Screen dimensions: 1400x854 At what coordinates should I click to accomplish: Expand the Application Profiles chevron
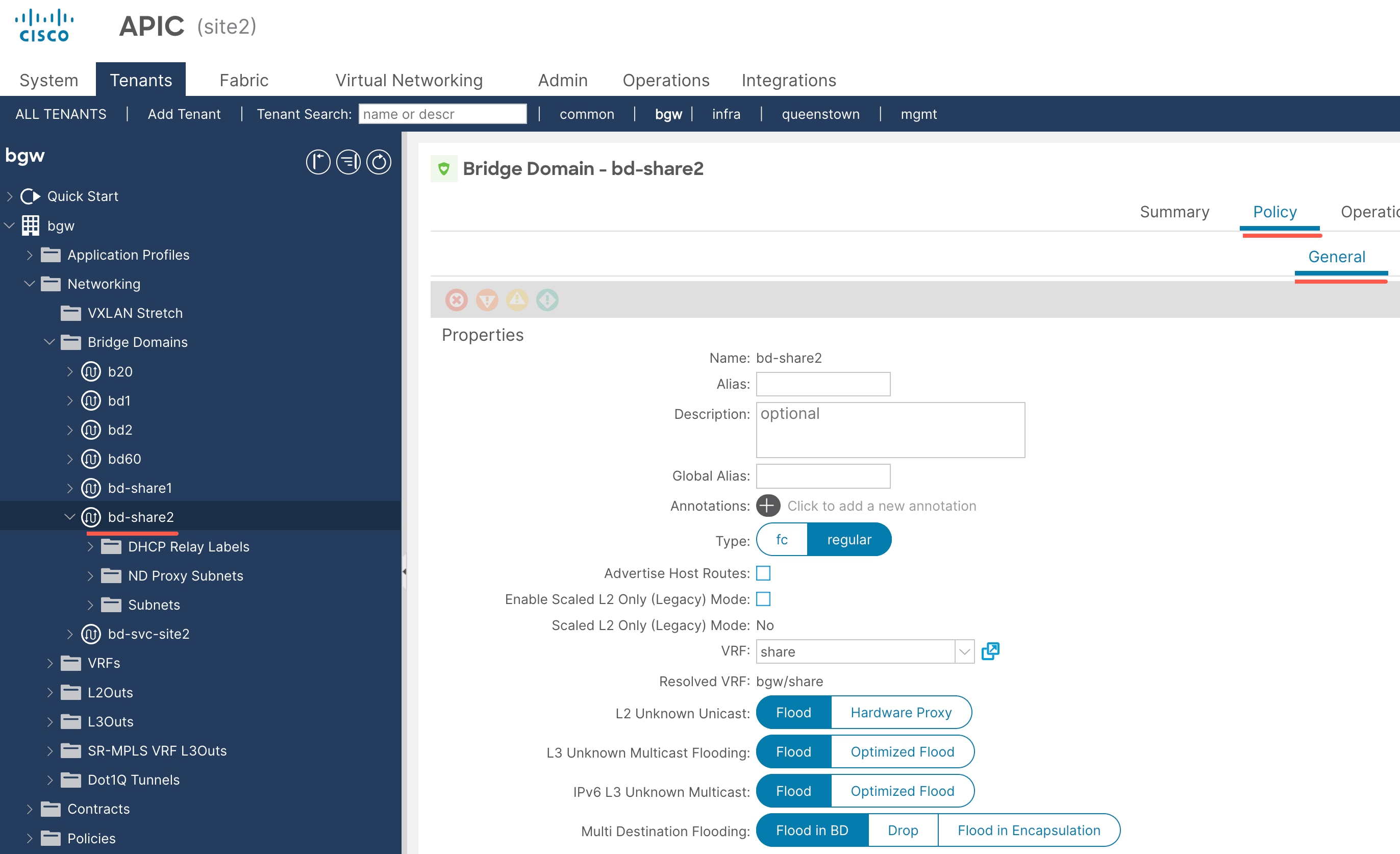(30, 255)
